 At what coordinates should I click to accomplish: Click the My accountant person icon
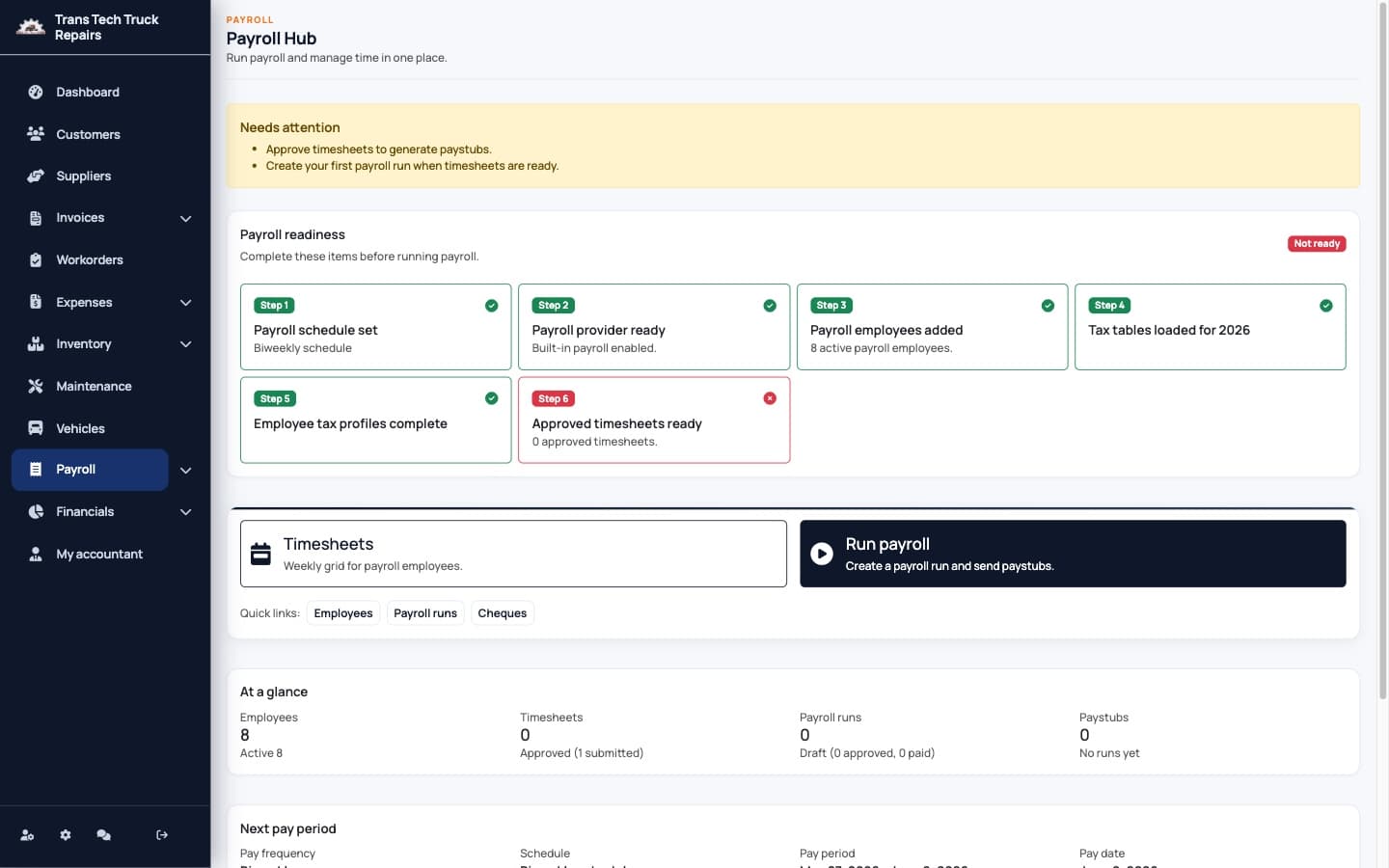(x=36, y=555)
